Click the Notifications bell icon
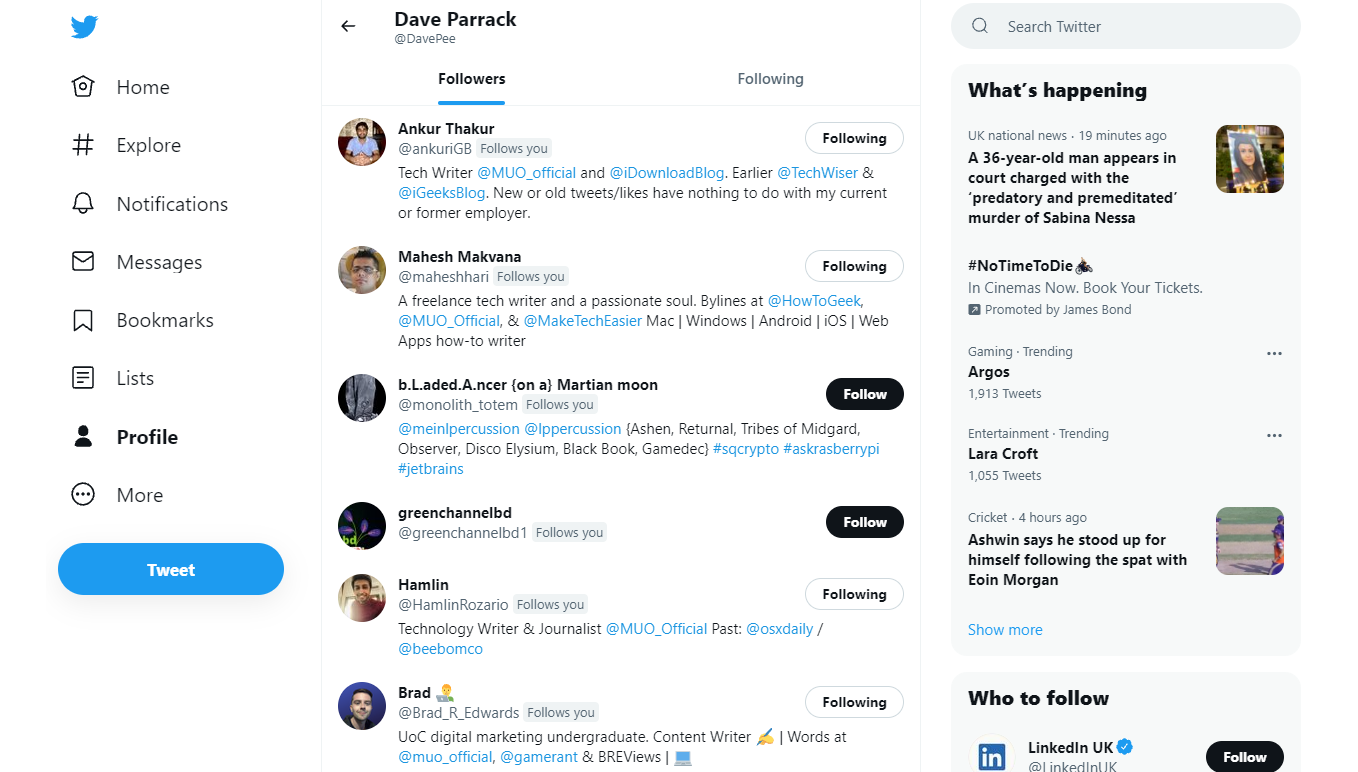Viewport: 1358px width, 772px height. point(83,204)
